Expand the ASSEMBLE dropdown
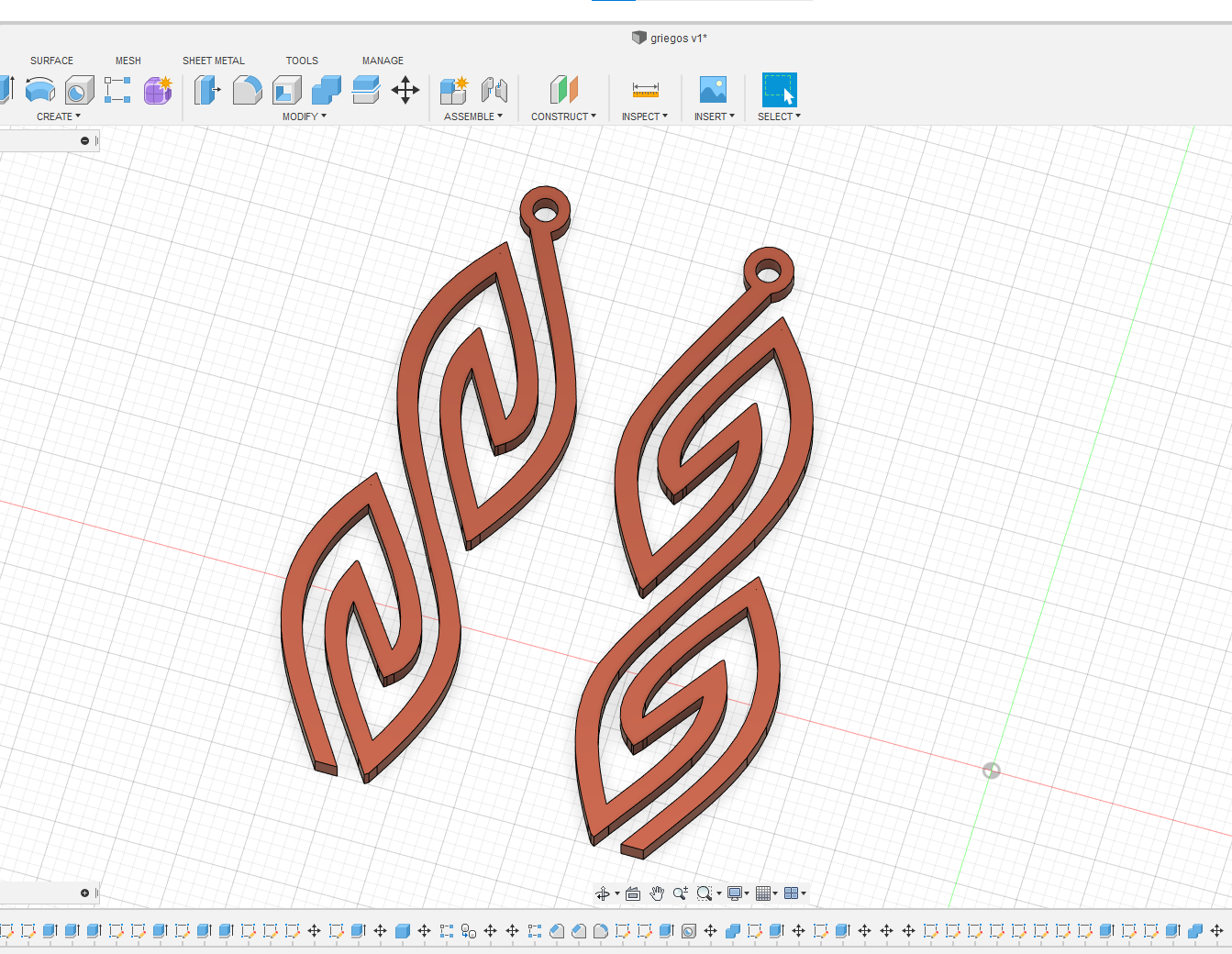The width and height of the screenshot is (1232, 954). click(x=474, y=116)
